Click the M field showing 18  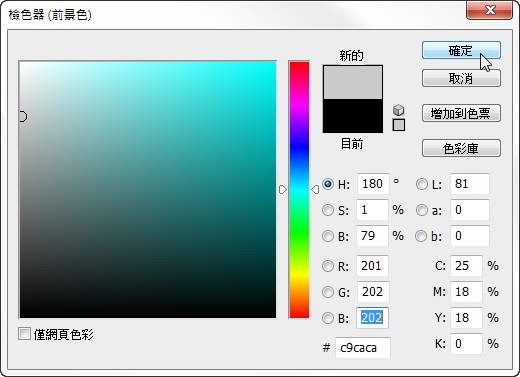(x=466, y=292)
